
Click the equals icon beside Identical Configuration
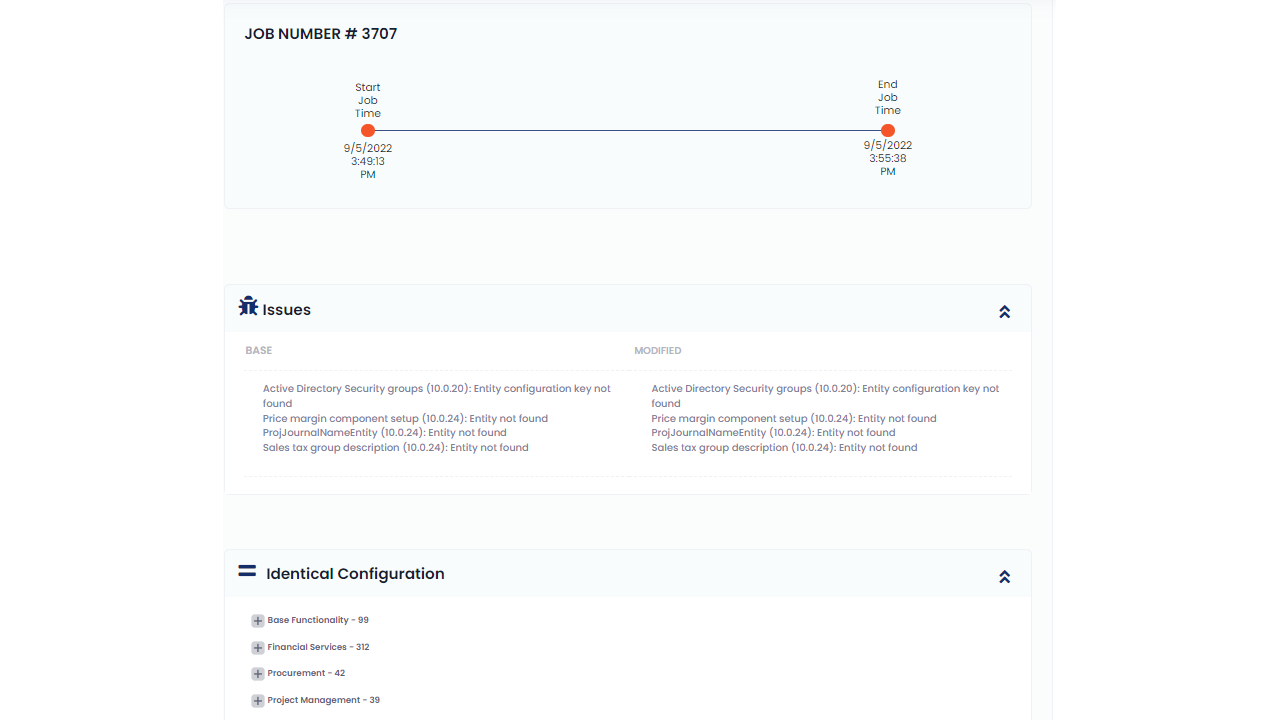pyautogui.click(x=247, y=571)
